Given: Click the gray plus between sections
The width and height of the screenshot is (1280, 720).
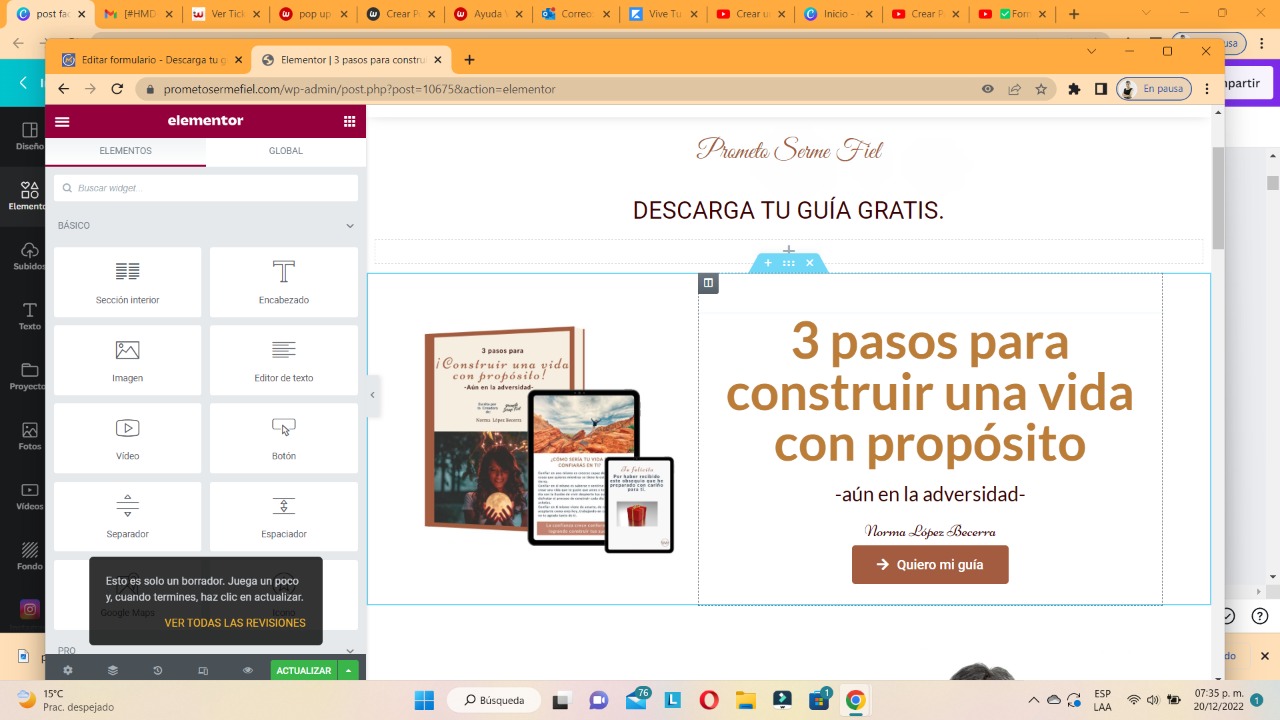Looking at the screenshot, I should click(789, 251).
